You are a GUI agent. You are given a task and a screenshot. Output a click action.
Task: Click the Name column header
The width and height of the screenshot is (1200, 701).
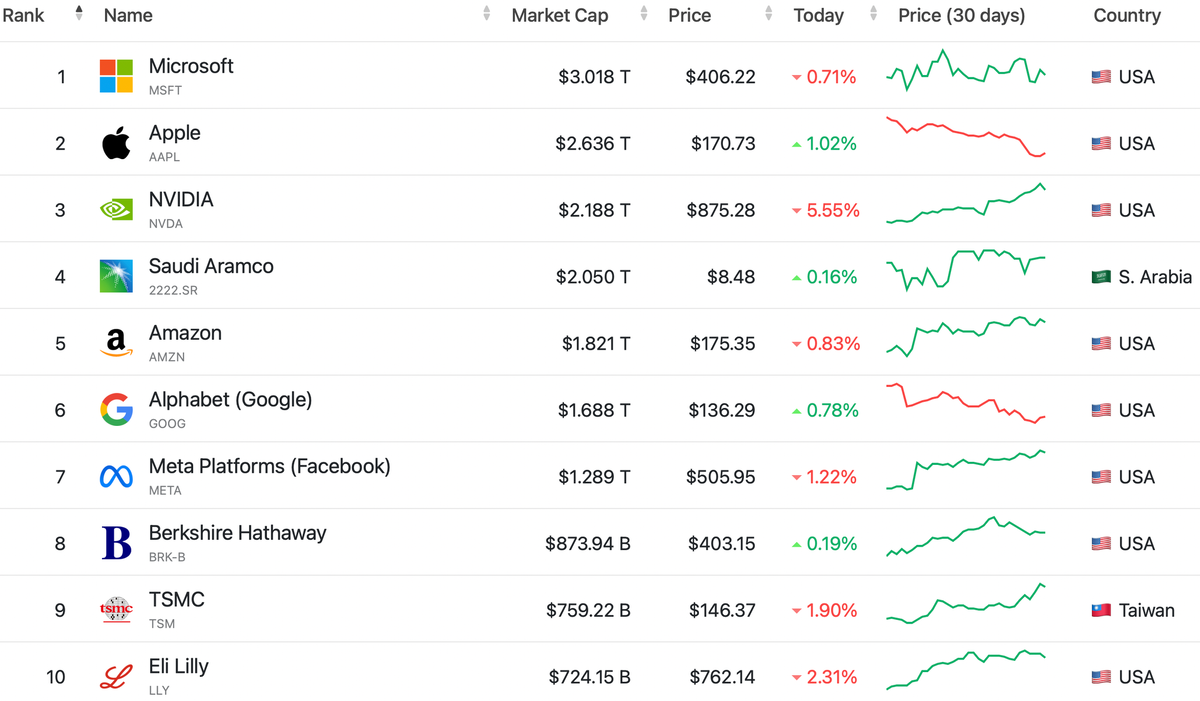coord(128,15)
